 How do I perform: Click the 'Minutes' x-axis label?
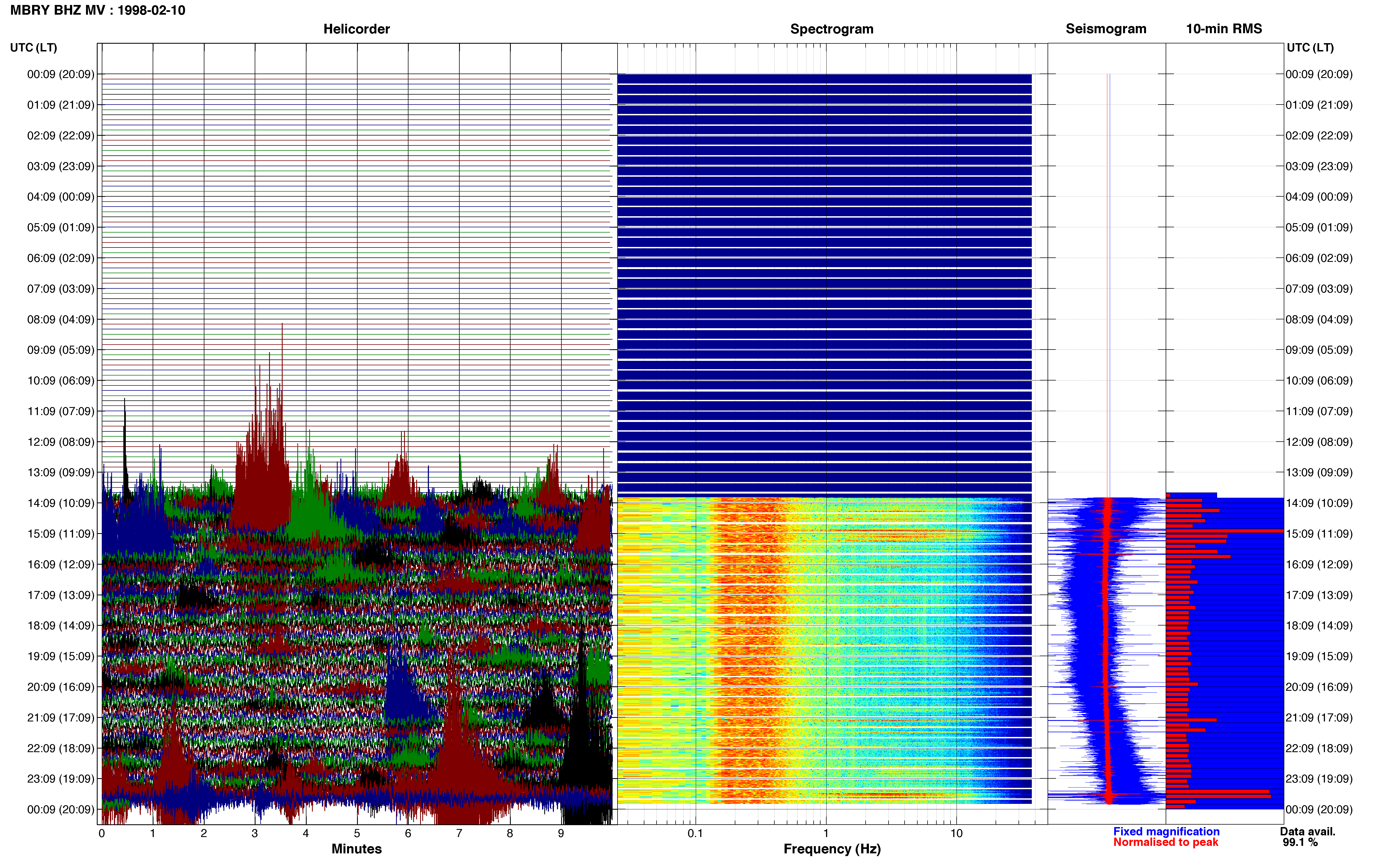(356, 848)
